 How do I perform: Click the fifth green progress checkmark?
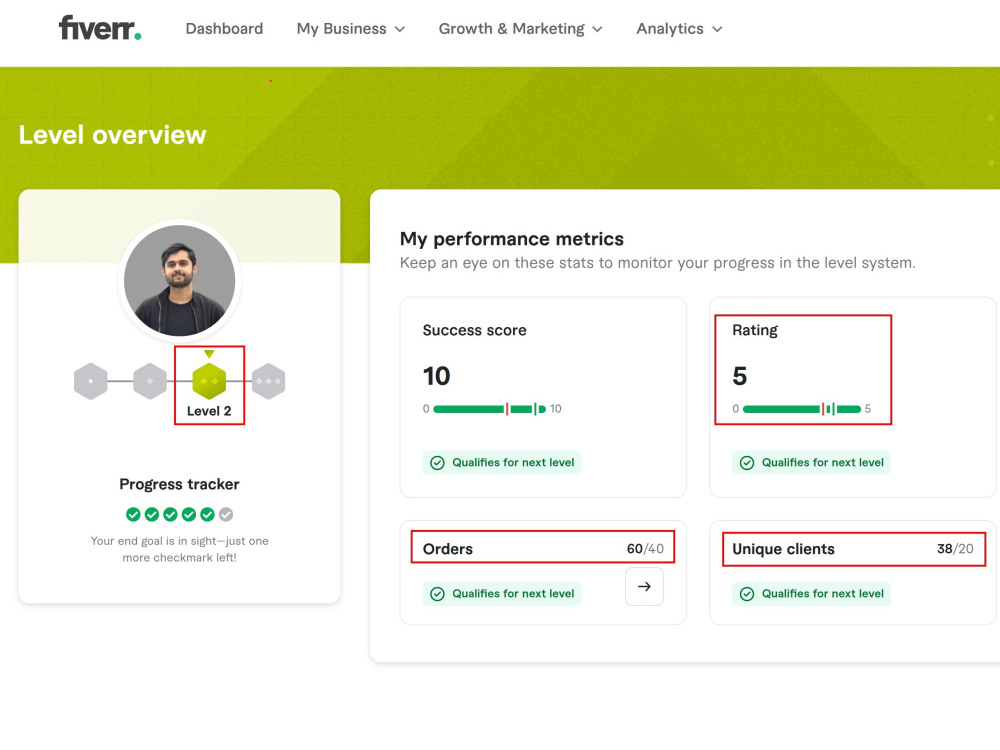[207, 514]
